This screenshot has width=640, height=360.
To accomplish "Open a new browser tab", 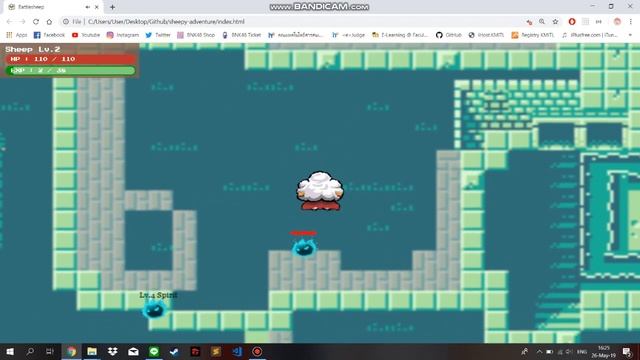I will tap(112, 7).
